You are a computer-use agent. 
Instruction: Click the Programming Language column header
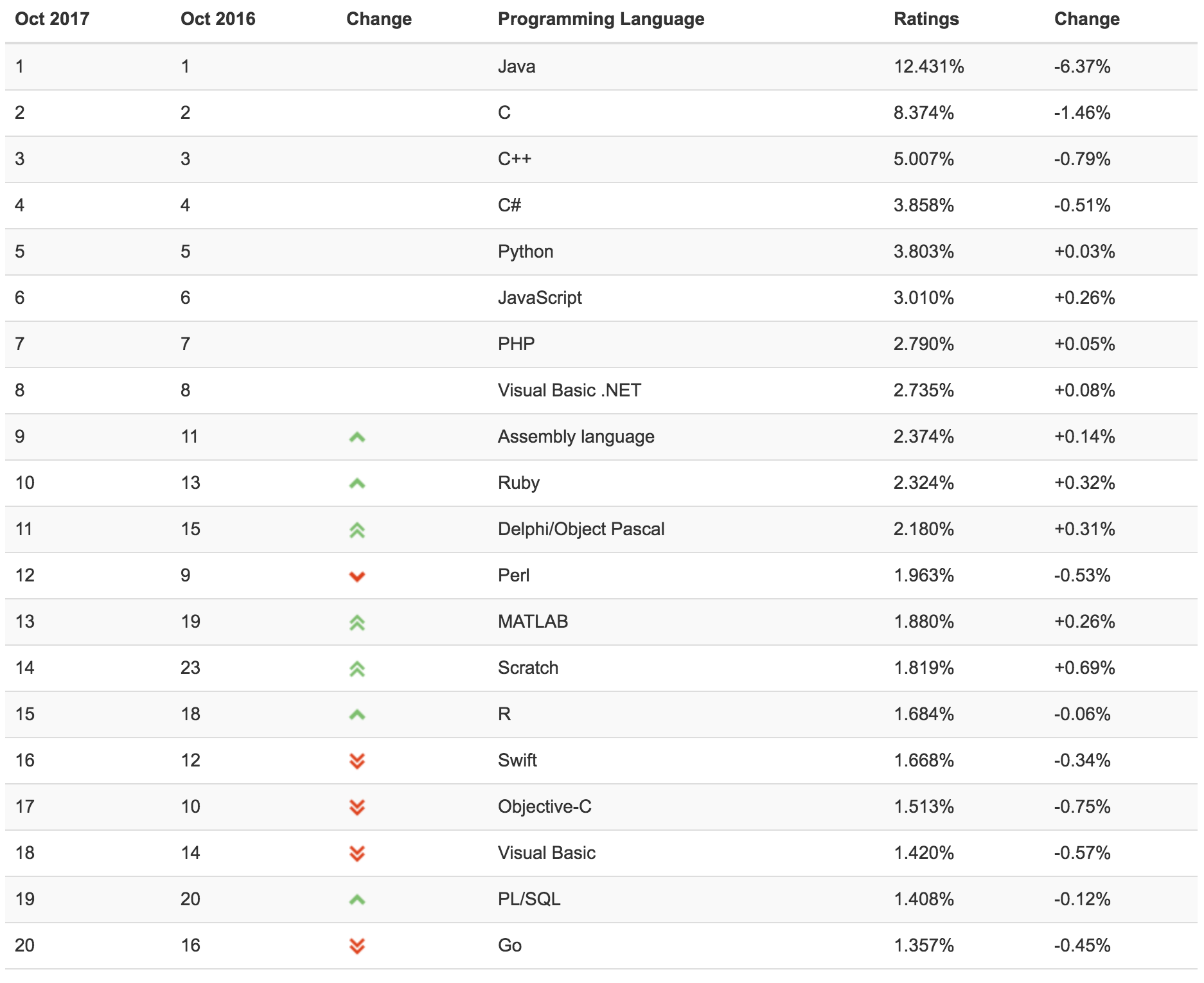[601, 19]
